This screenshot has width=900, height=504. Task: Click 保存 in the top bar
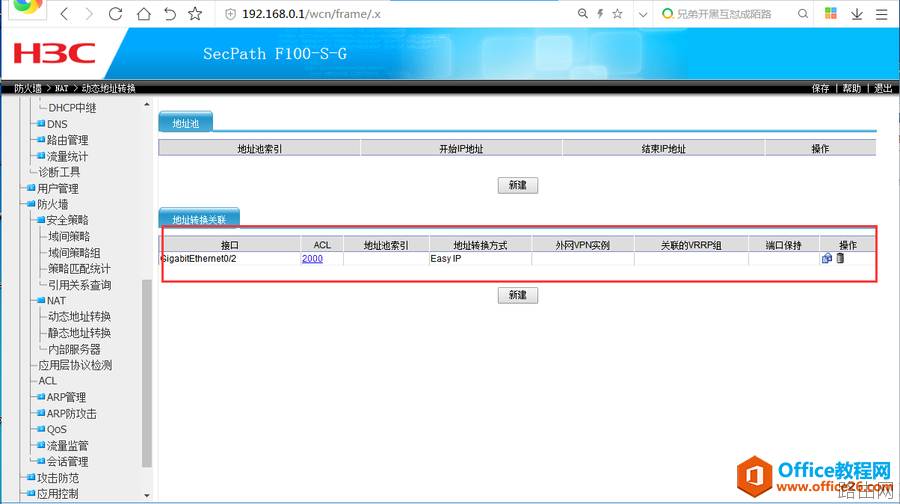coord(820,88)
